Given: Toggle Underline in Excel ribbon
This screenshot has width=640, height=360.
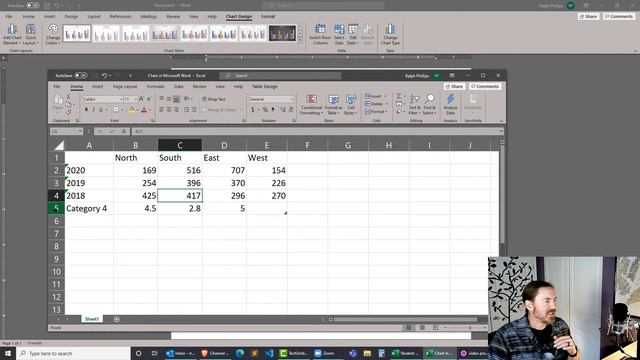Looking at the screenshot, I should 101,110.
